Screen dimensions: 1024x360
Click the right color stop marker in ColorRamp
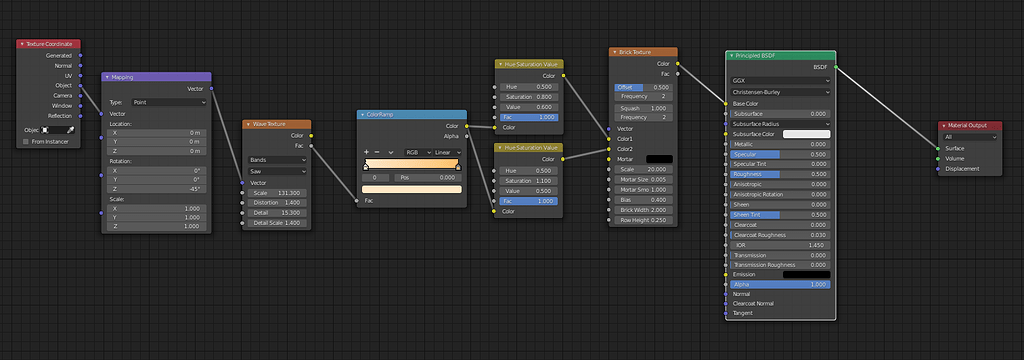pyautogui.click(x=458, y=167)
